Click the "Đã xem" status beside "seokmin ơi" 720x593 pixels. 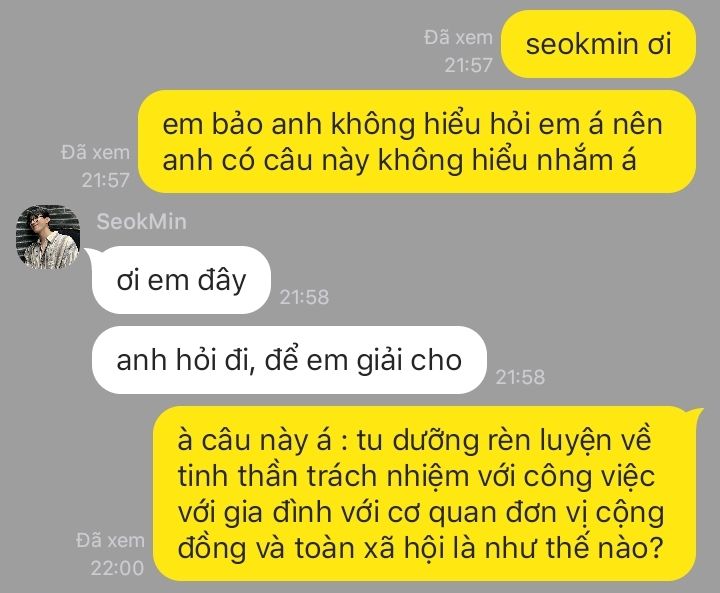458,37
